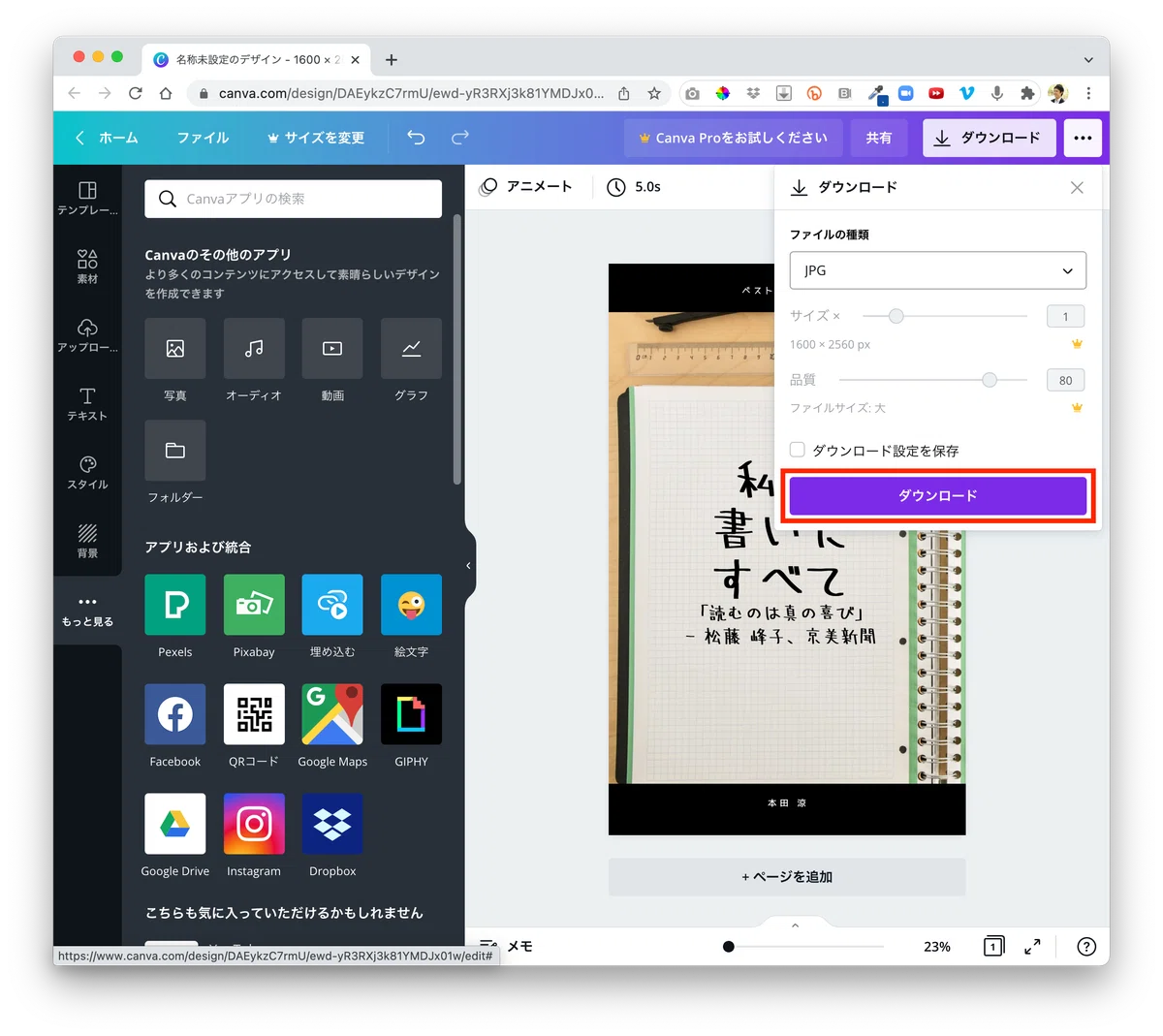
Task: Click the 23% zoom level
Action: [x=937, y=947]
